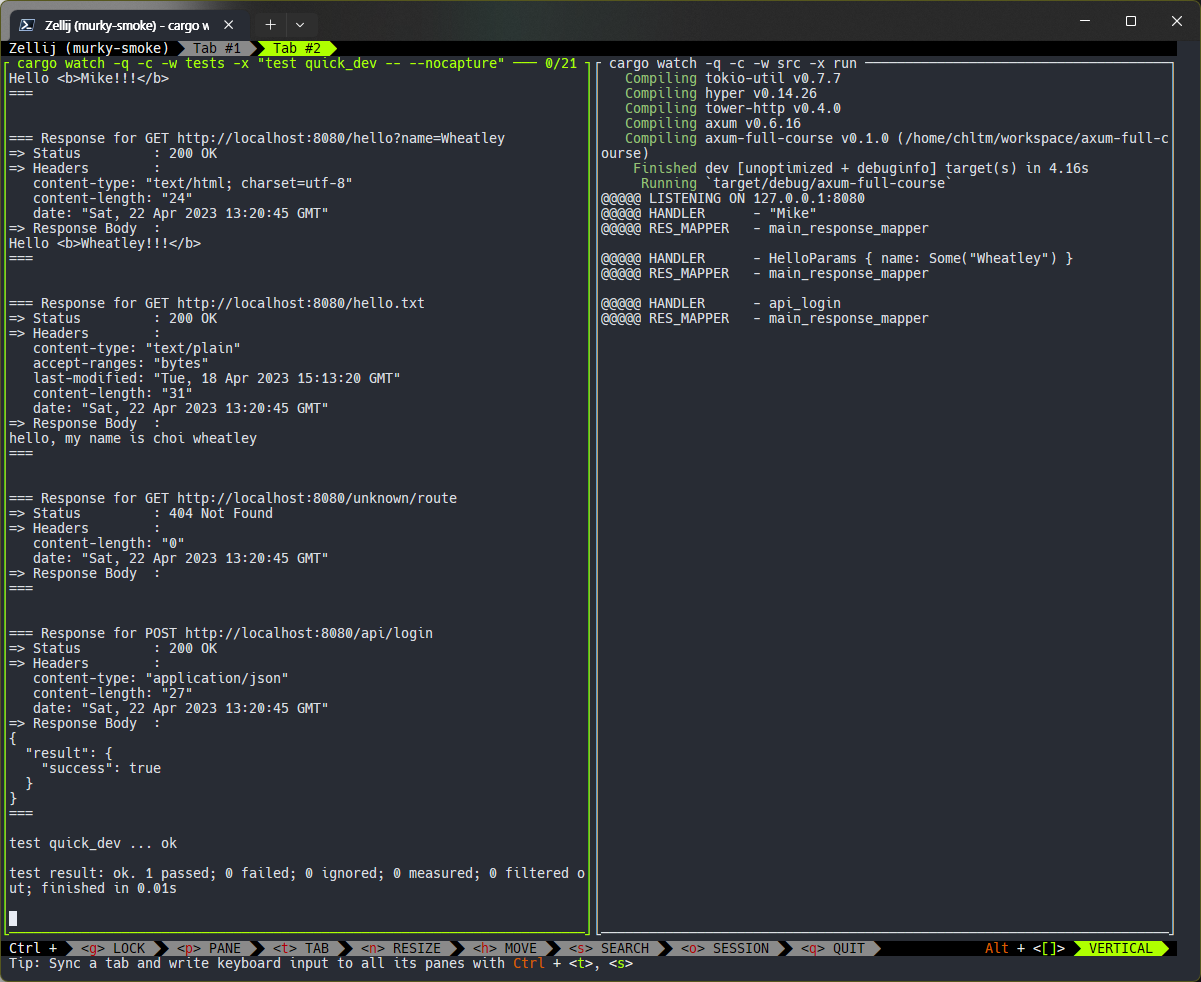Click URL http://localhost:8080/hello?name=Wheatley
Viewport: 1201px width, 982px height.
tap(341, 138)
